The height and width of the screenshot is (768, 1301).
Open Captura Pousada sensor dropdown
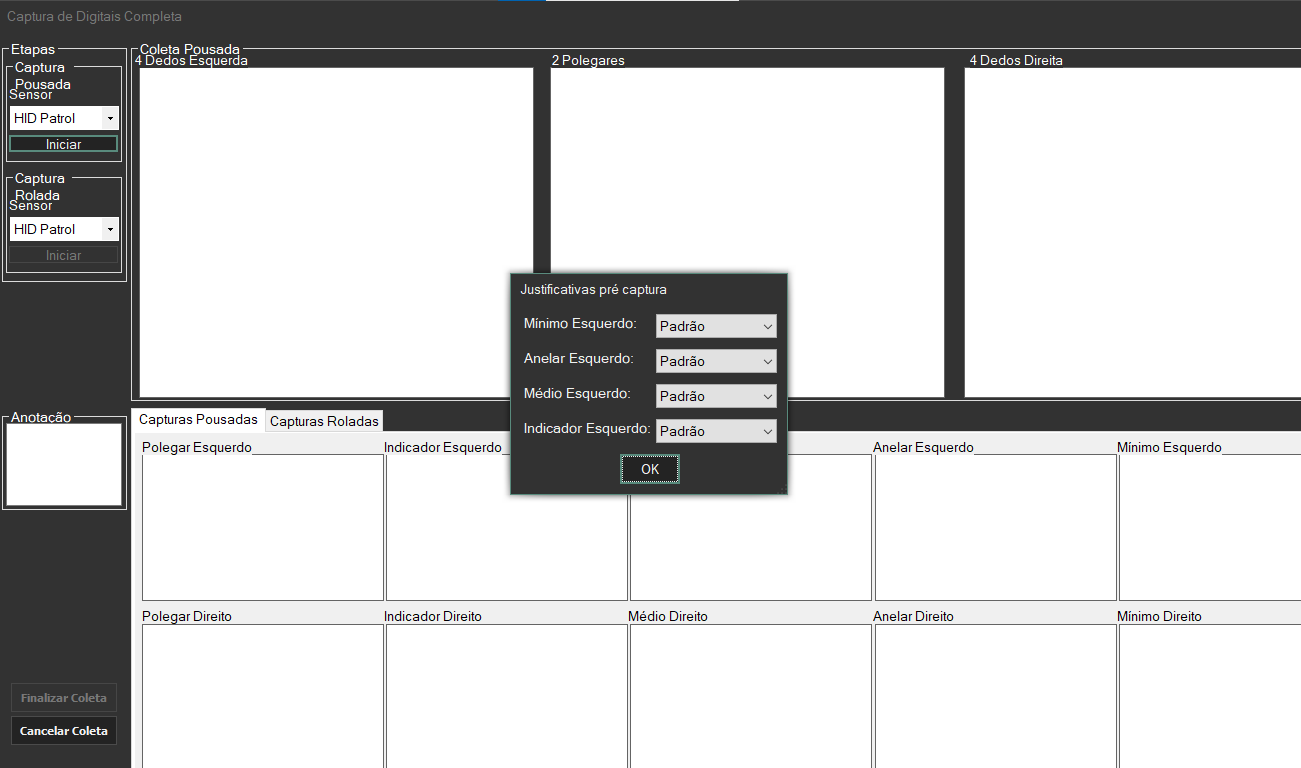tap(64, 118)
